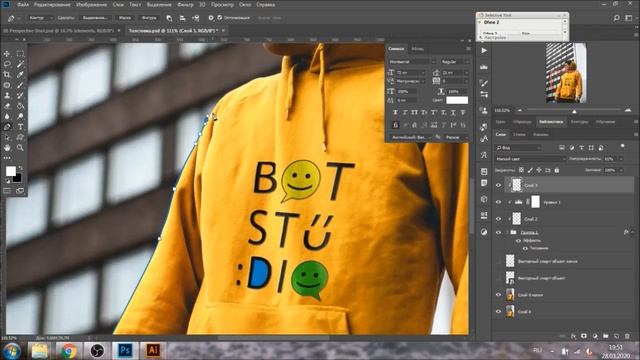Hide the Слой 0 layer
The width and height of the screenshot is (640, 360).
pos(498,311)
